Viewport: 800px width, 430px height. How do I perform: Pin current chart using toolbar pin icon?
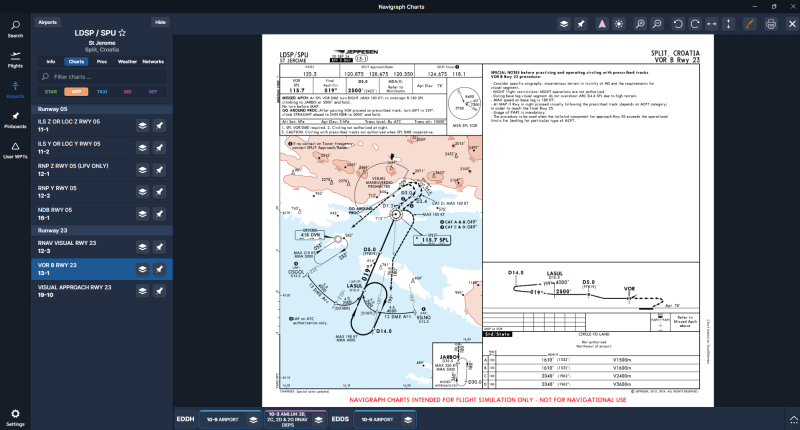point(581,24)
